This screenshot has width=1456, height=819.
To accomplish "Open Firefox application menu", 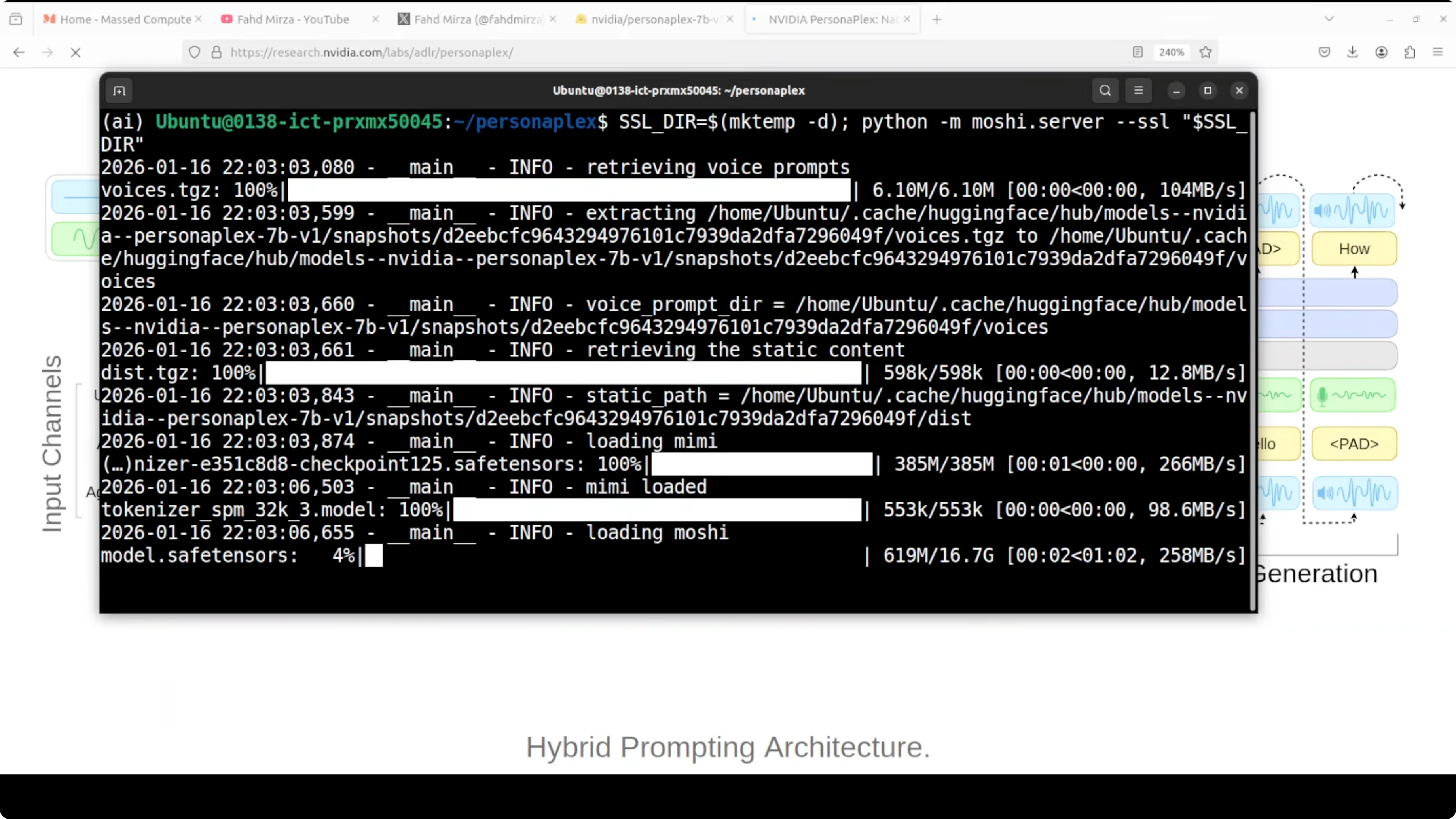I will [1438, 53].
